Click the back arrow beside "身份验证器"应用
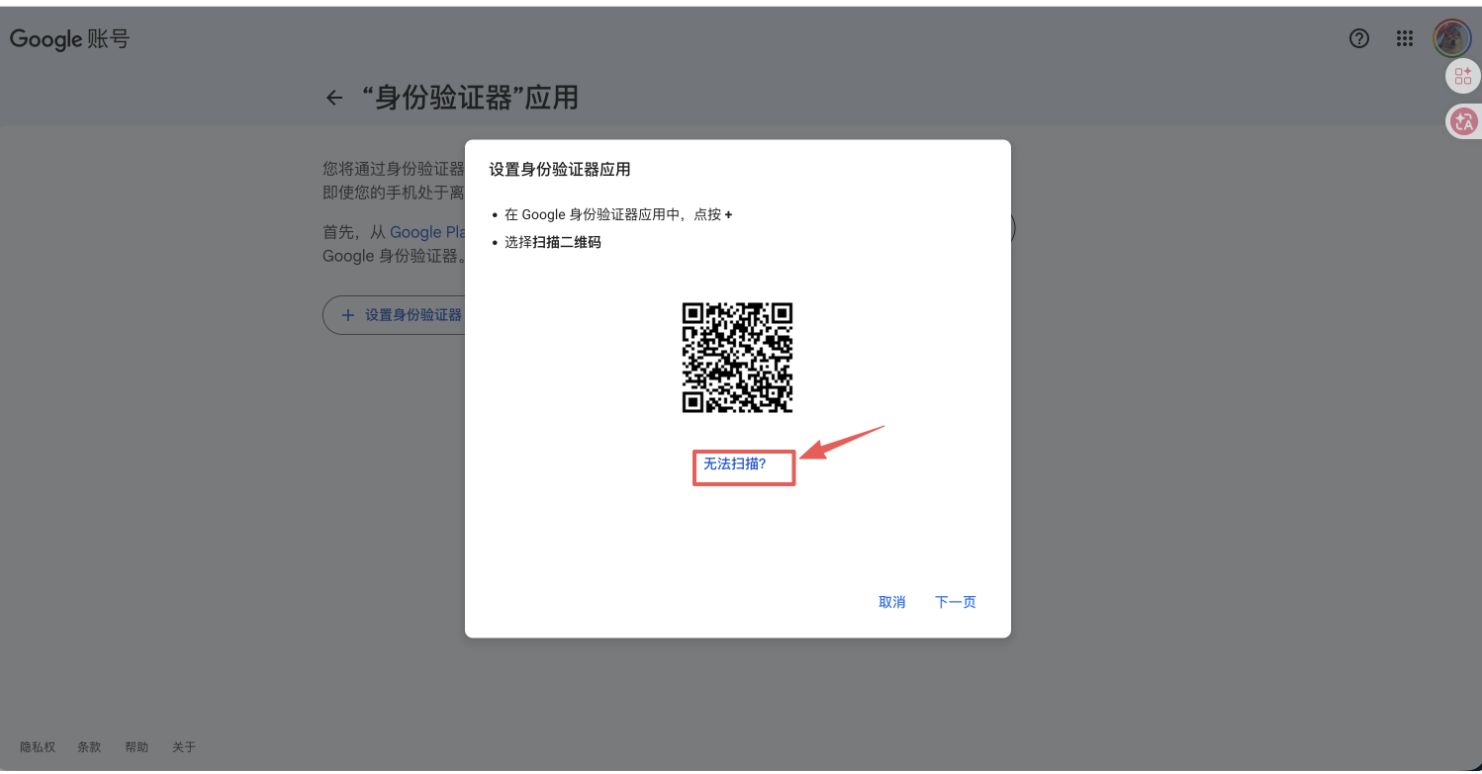1482x774 pixels. tap(334, 98)
